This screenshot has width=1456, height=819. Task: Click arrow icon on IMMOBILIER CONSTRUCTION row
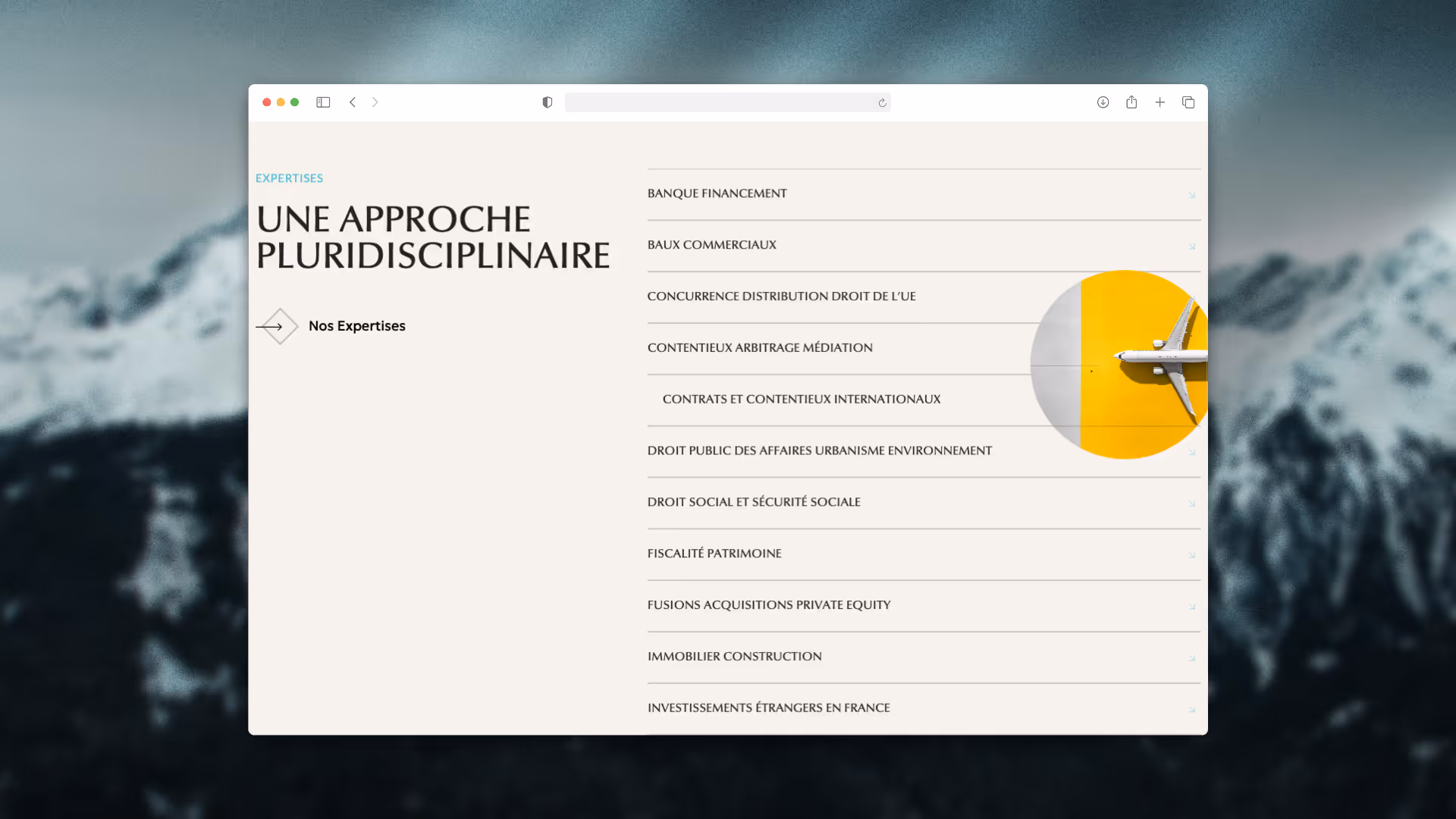pos(1192,658)
